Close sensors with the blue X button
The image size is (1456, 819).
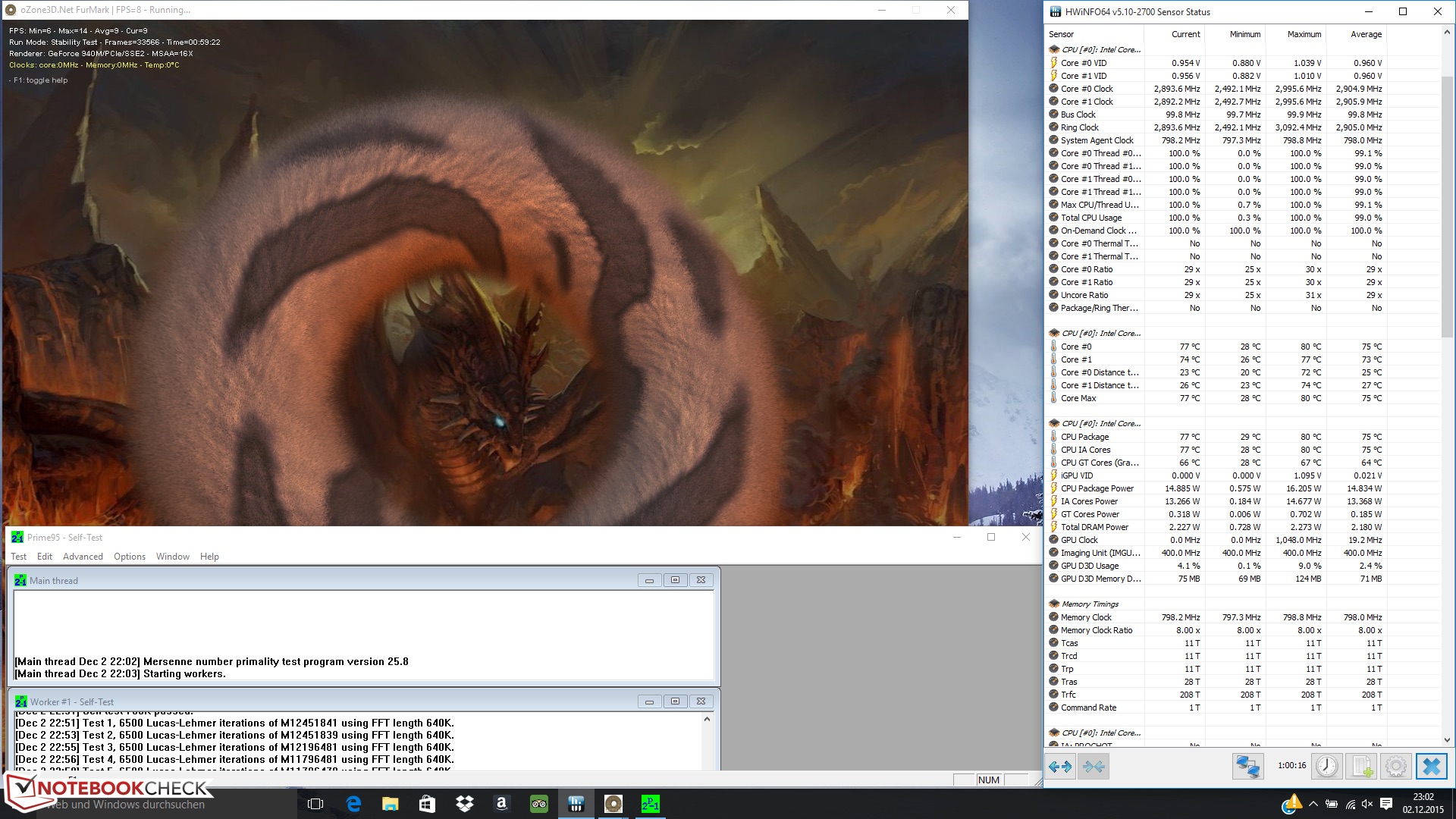(1431, 767)
